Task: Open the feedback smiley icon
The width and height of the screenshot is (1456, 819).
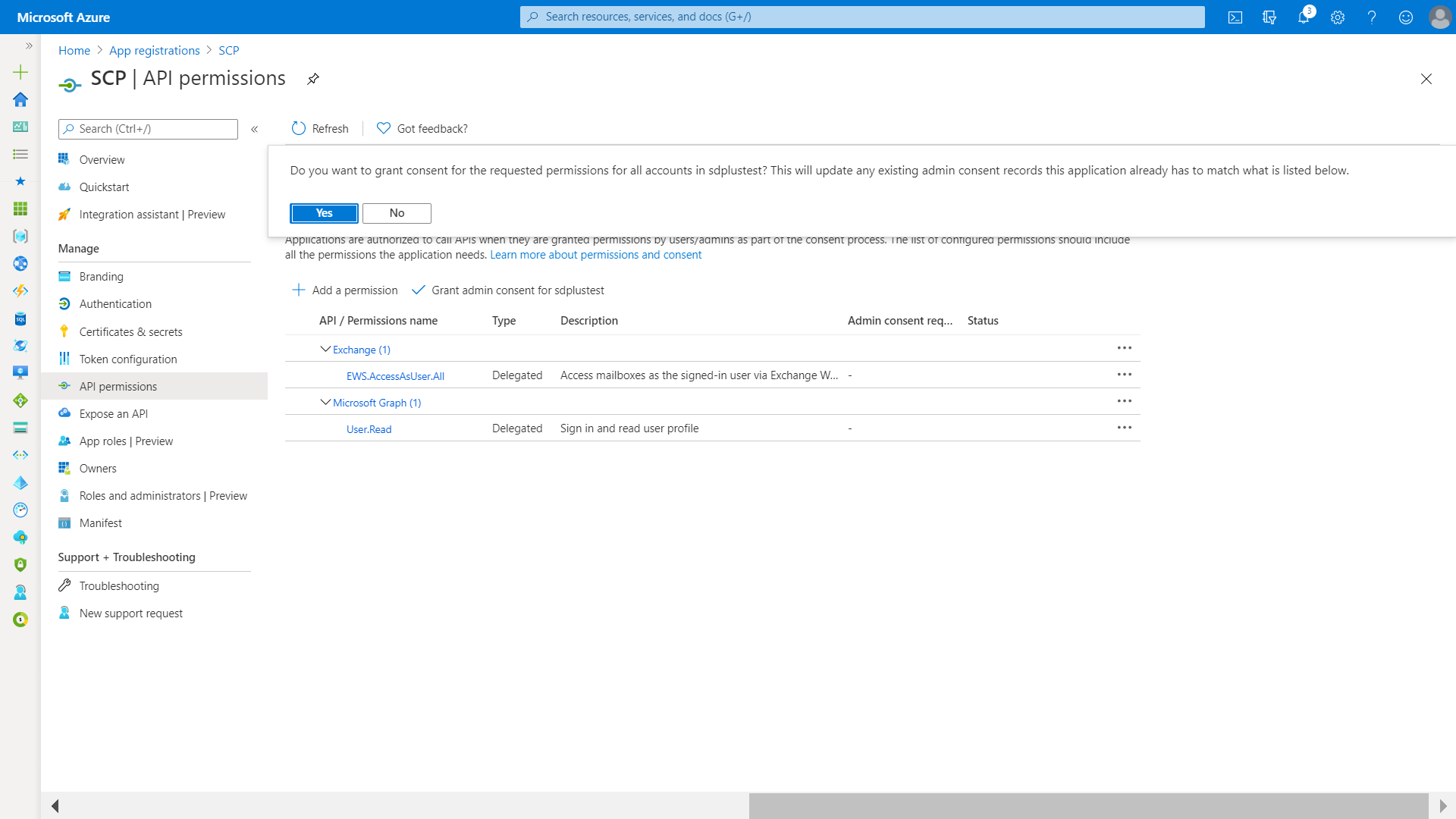Action: pos(1405,17)
